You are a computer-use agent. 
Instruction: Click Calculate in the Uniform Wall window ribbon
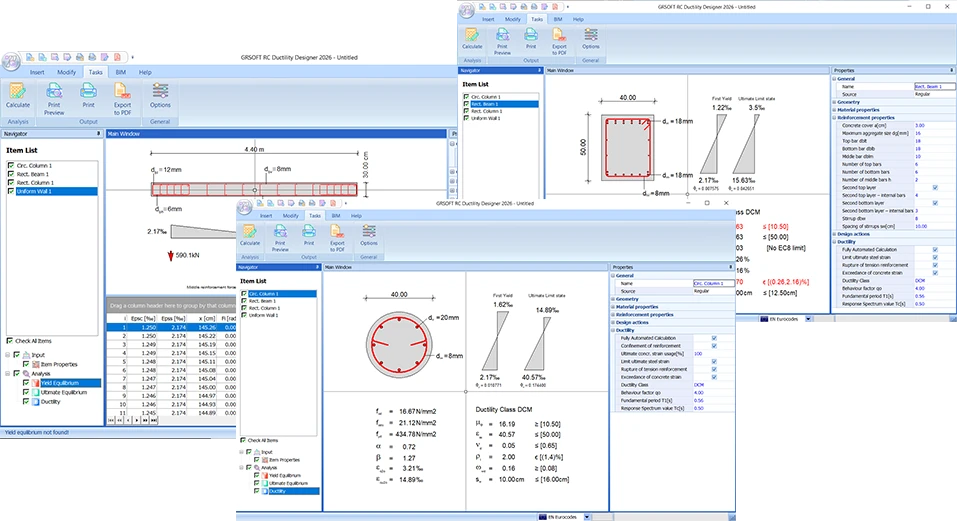coord(17,96)
